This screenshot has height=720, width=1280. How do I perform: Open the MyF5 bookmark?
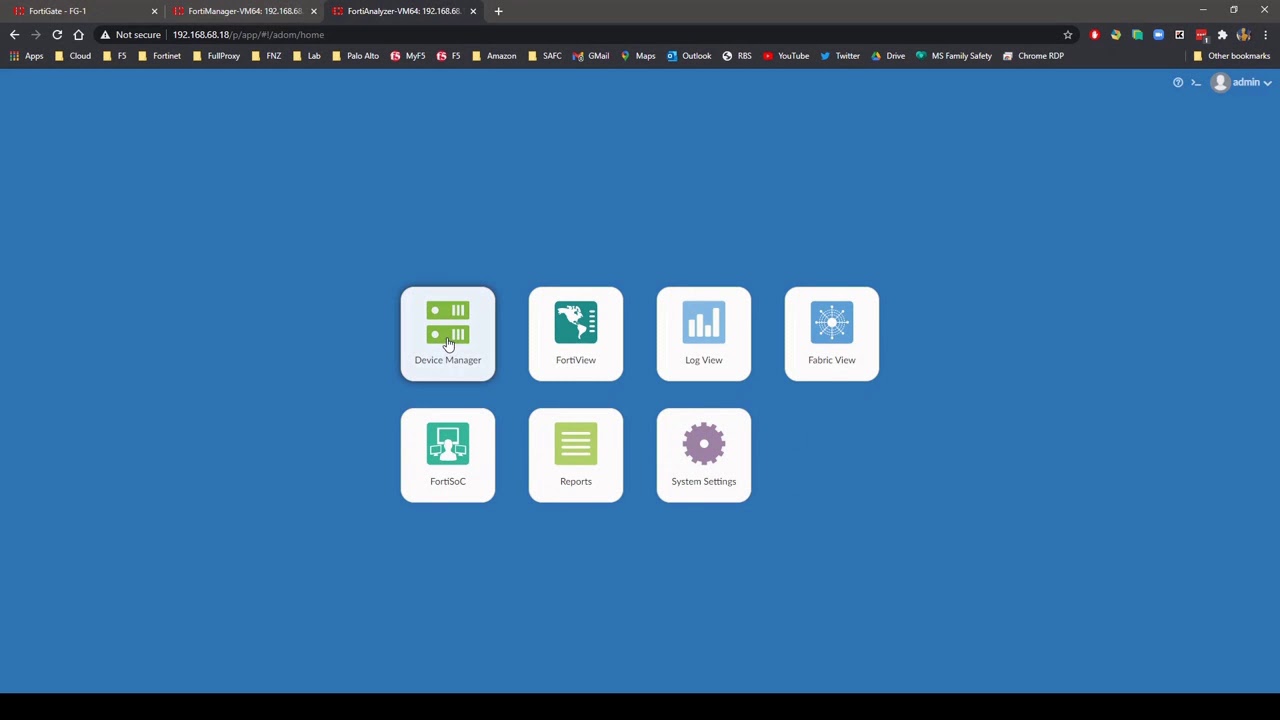point(408,56)
